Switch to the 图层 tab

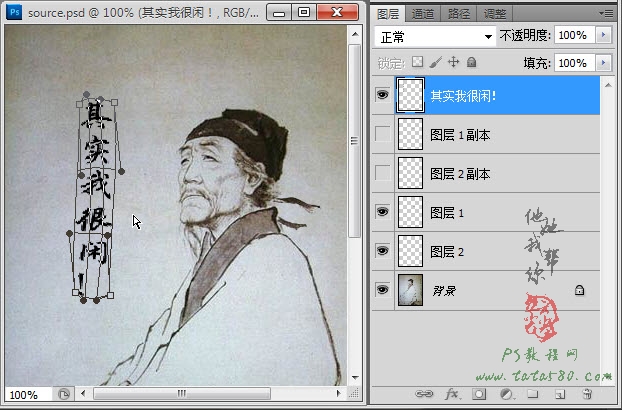click(388, 14)
